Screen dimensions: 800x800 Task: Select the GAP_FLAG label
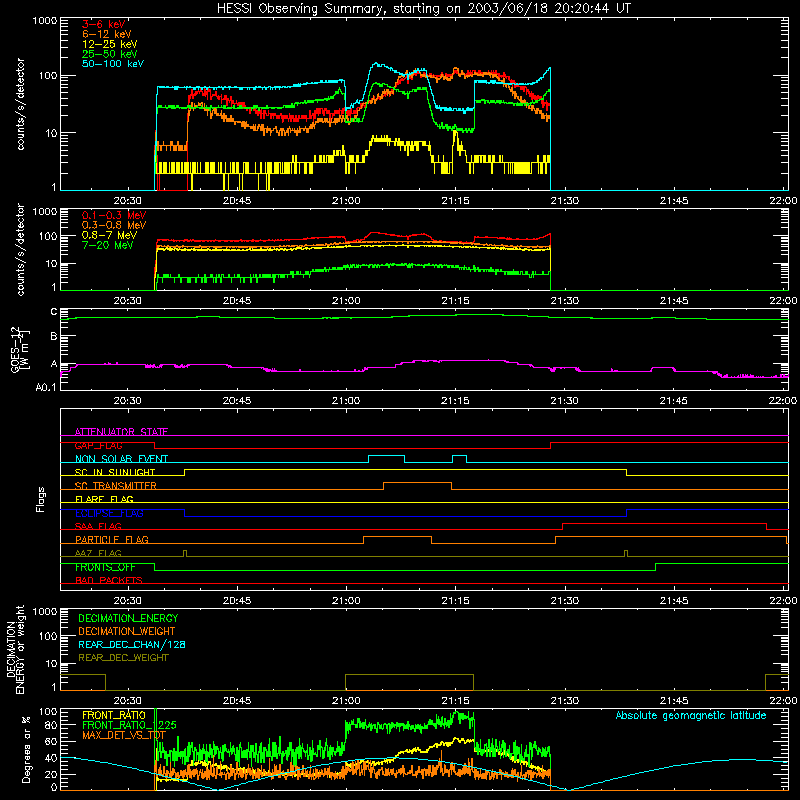click(x=99, y=445)
